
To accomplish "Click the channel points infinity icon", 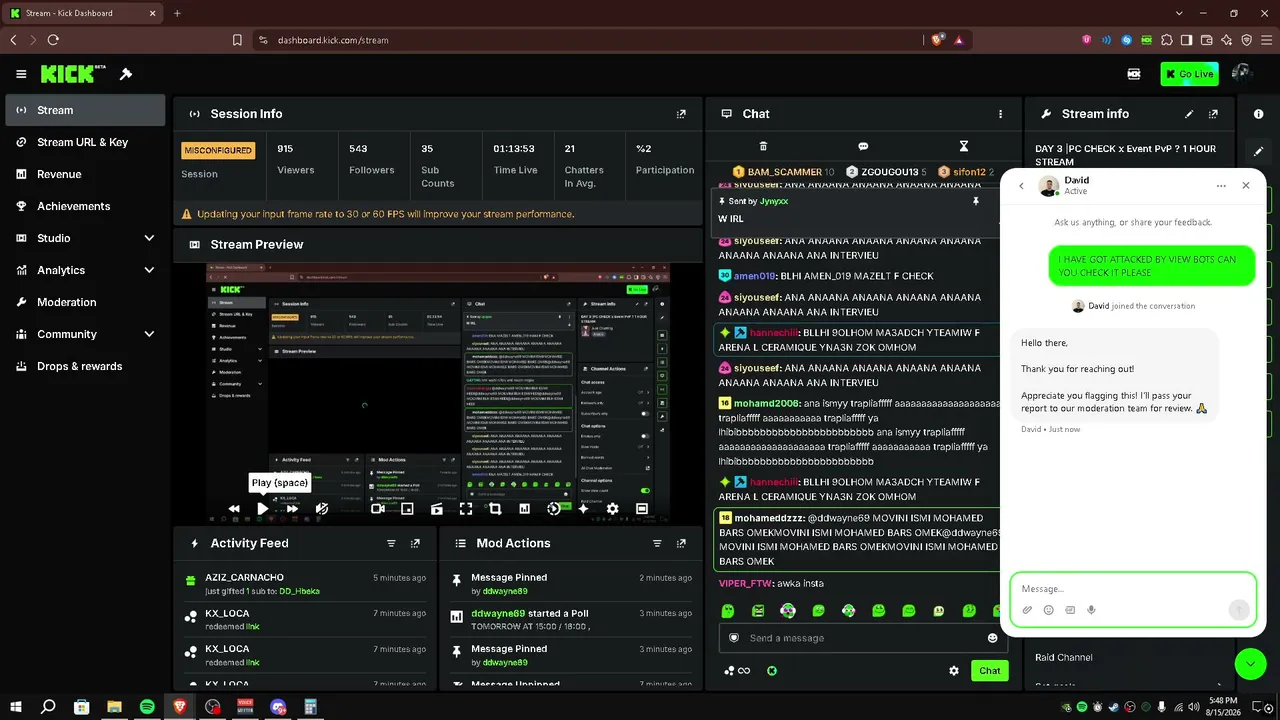I will click(737, 671).
